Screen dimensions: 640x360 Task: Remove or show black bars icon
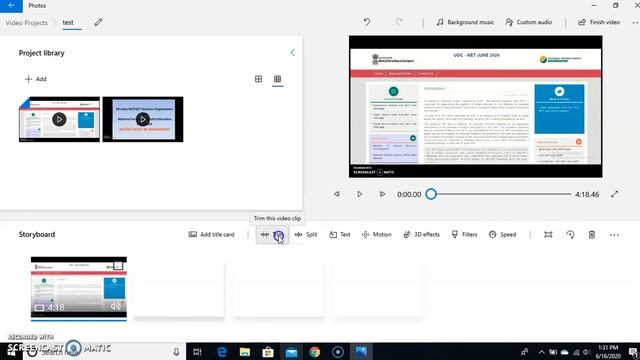[x=548, y=235]
